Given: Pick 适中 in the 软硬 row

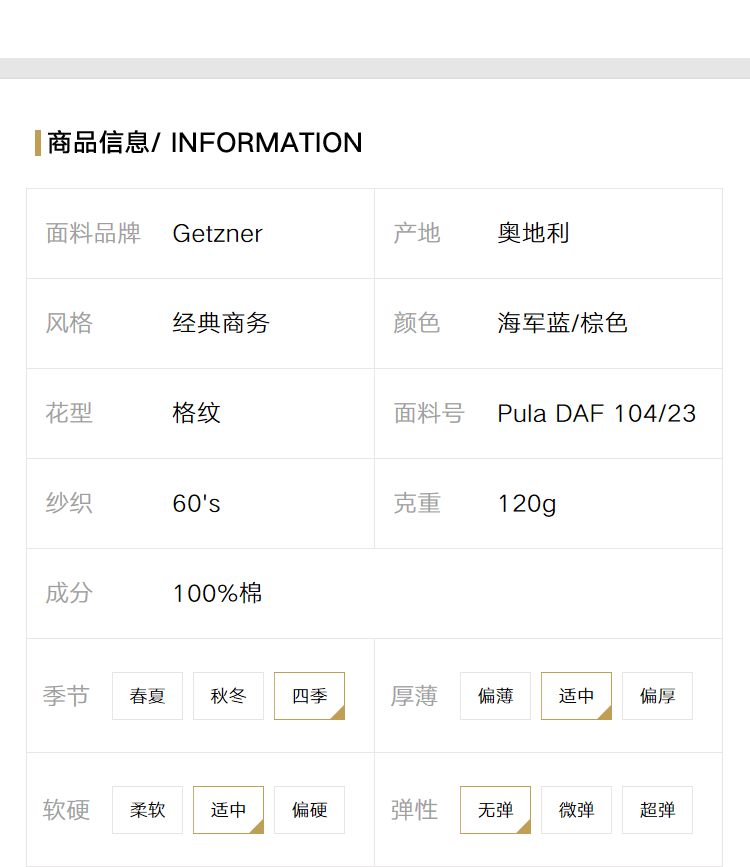Looking at the screenshot, I should [228, 809].
